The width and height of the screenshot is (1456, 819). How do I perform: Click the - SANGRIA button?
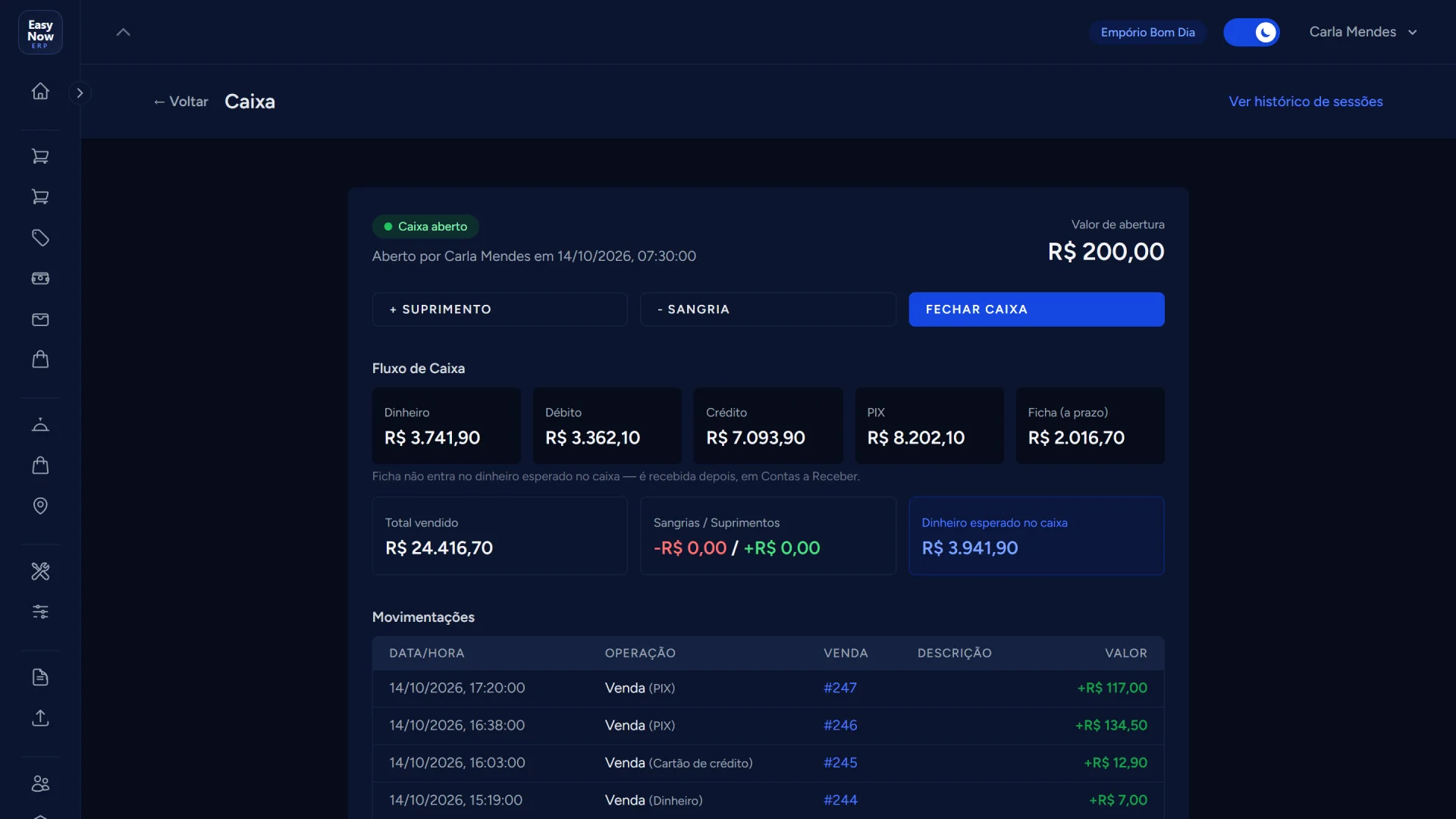pyautogui.click(x=767, y=309)
